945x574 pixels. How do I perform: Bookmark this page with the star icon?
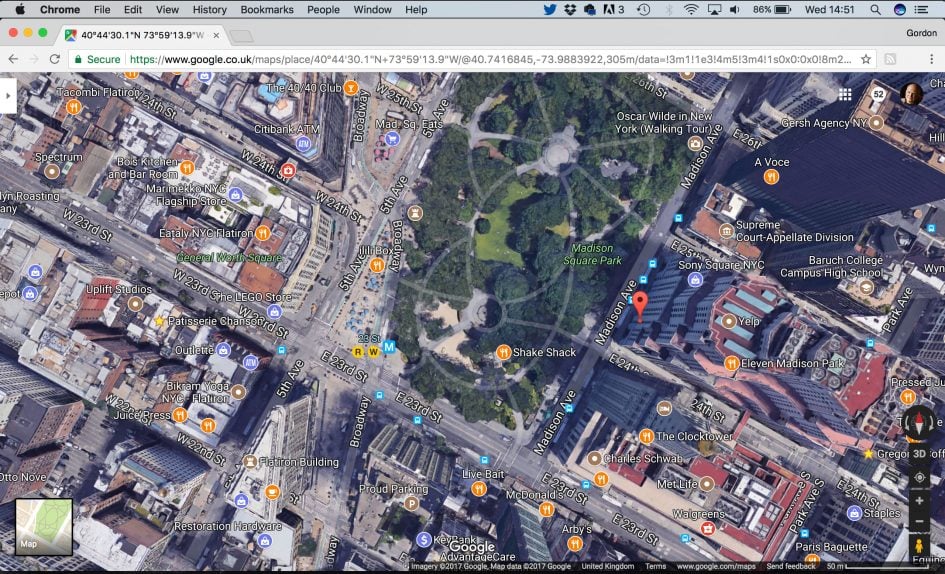[x=866, y=59]
